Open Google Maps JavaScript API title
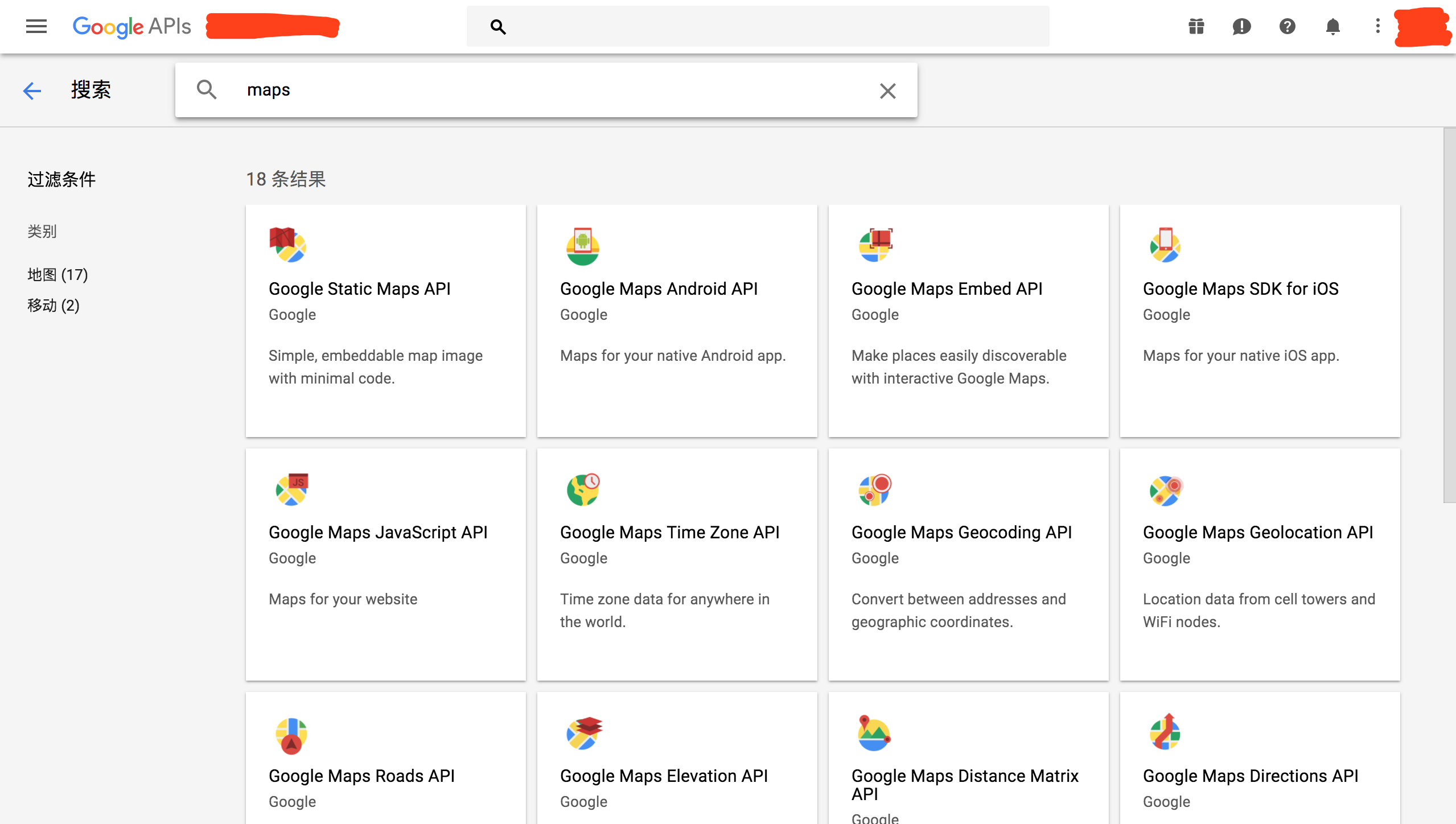Viewport: 1456px width, 824px height. click(378, 533)
